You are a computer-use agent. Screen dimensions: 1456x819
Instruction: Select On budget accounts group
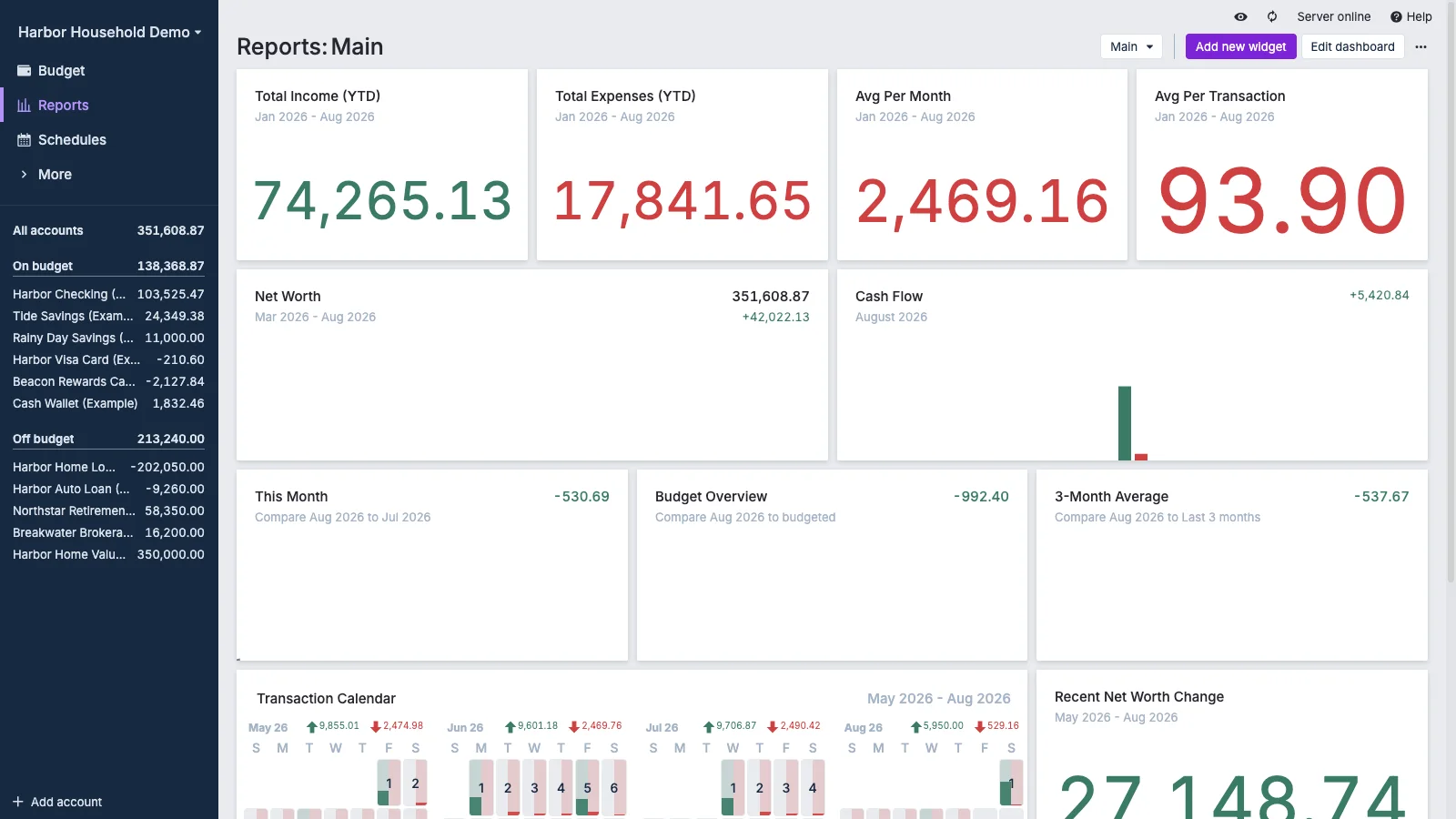tap(108, 266)
